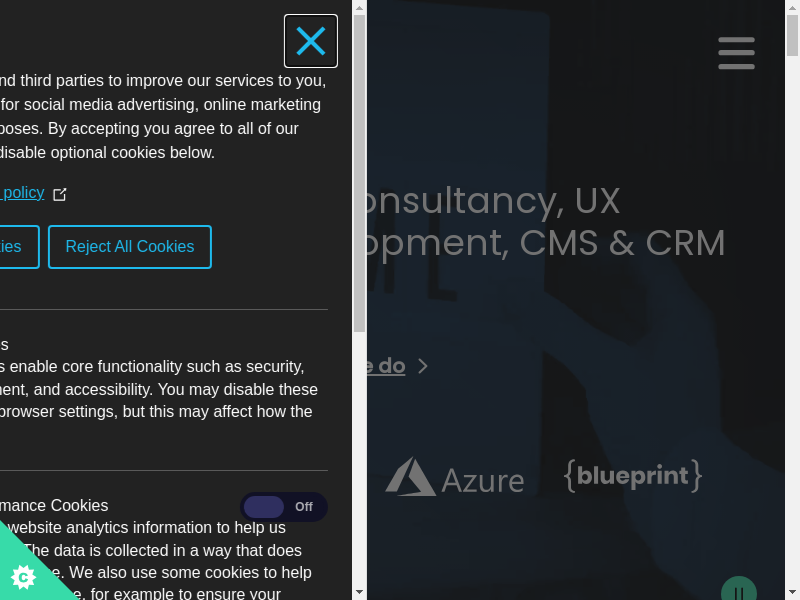800x600 pixels.
Task: Turn on the Performance Cookies toggle
Action: 283,507
